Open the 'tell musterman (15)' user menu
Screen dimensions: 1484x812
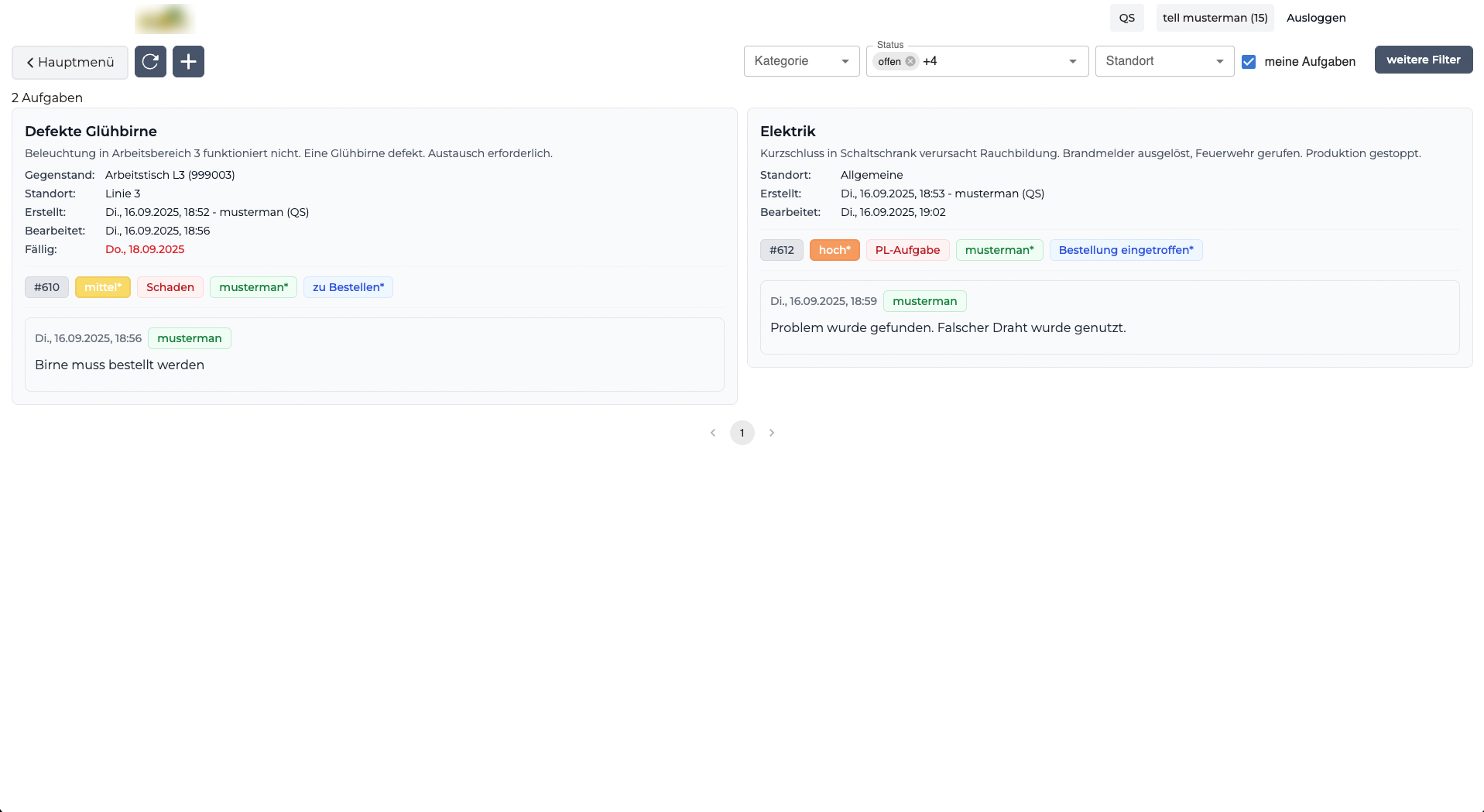[x=1215, y=18]
